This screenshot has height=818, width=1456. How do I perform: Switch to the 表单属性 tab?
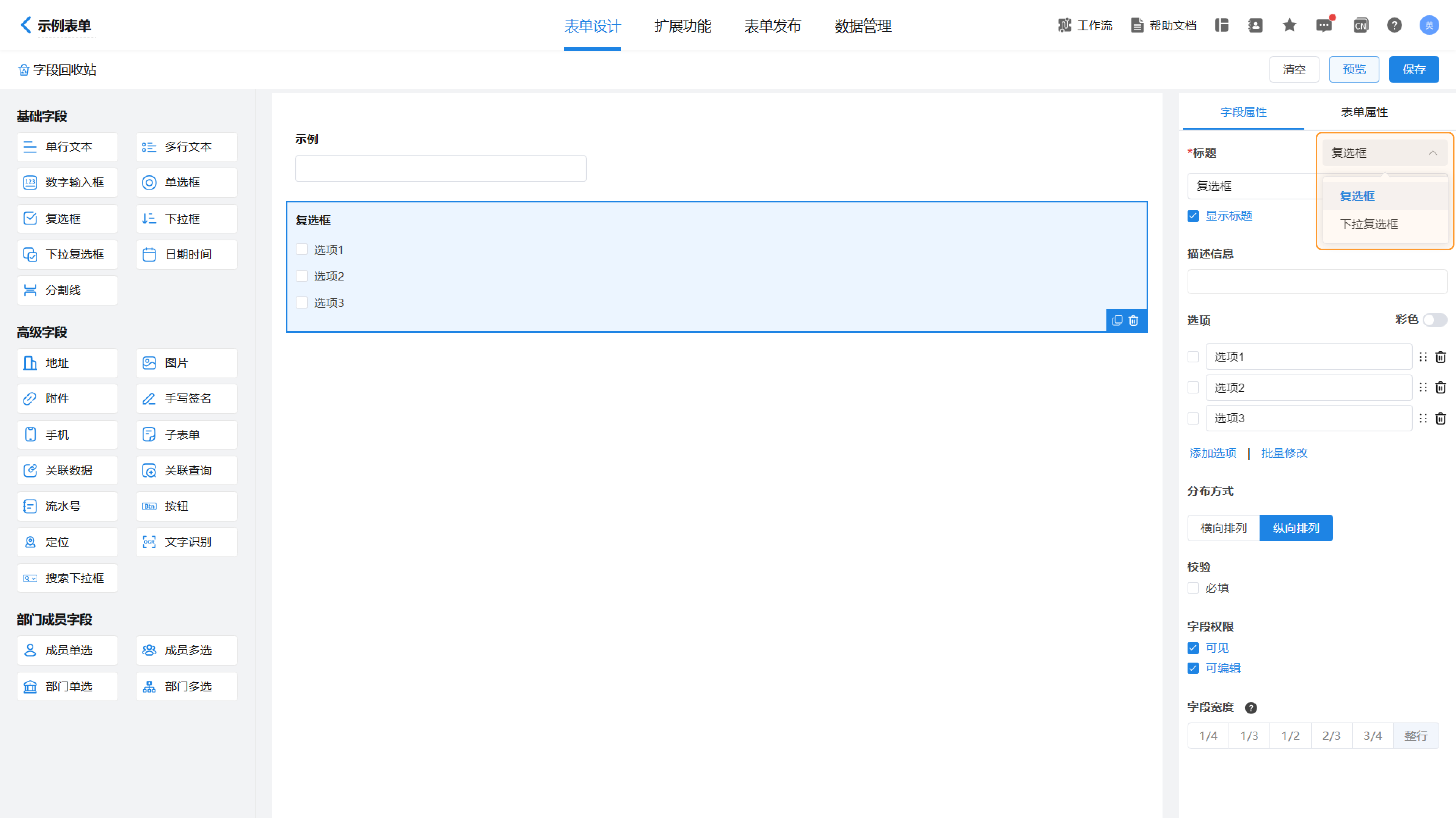coord(1364,112)
